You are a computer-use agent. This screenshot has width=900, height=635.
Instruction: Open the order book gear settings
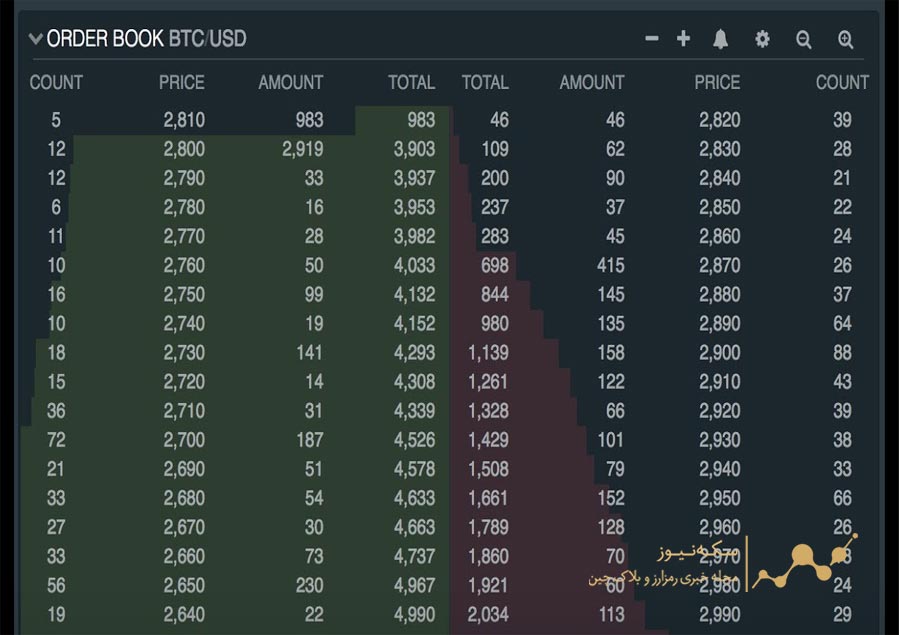coord(763,39)
